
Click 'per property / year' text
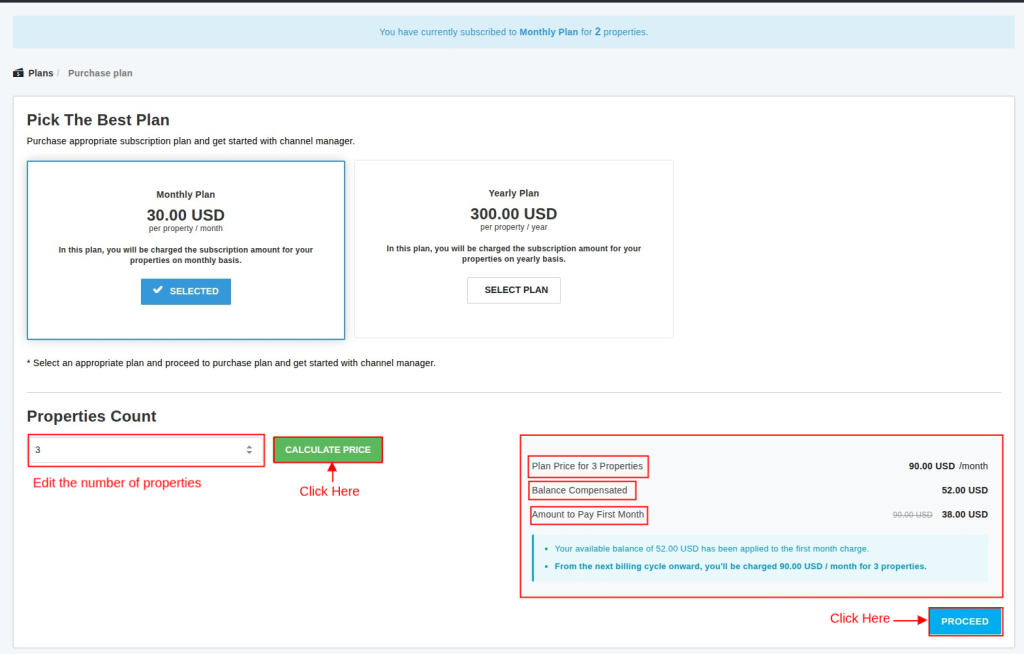[514, 227]
